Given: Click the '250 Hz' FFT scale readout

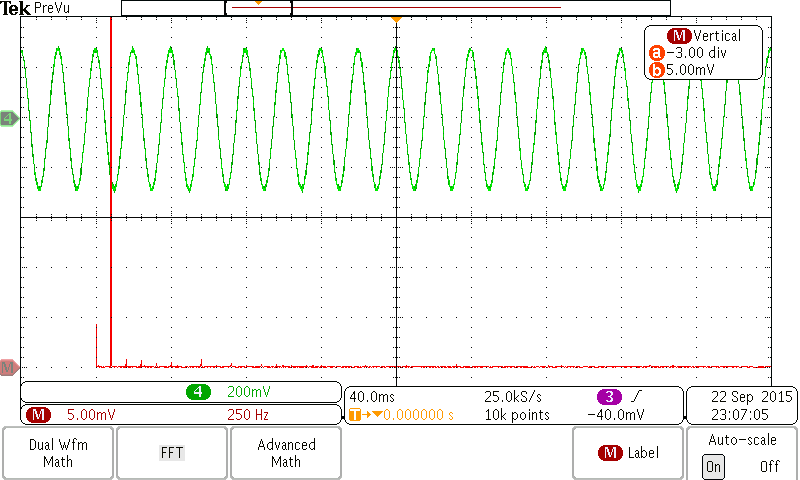Looking at the screenshot, I should [248, 415].
